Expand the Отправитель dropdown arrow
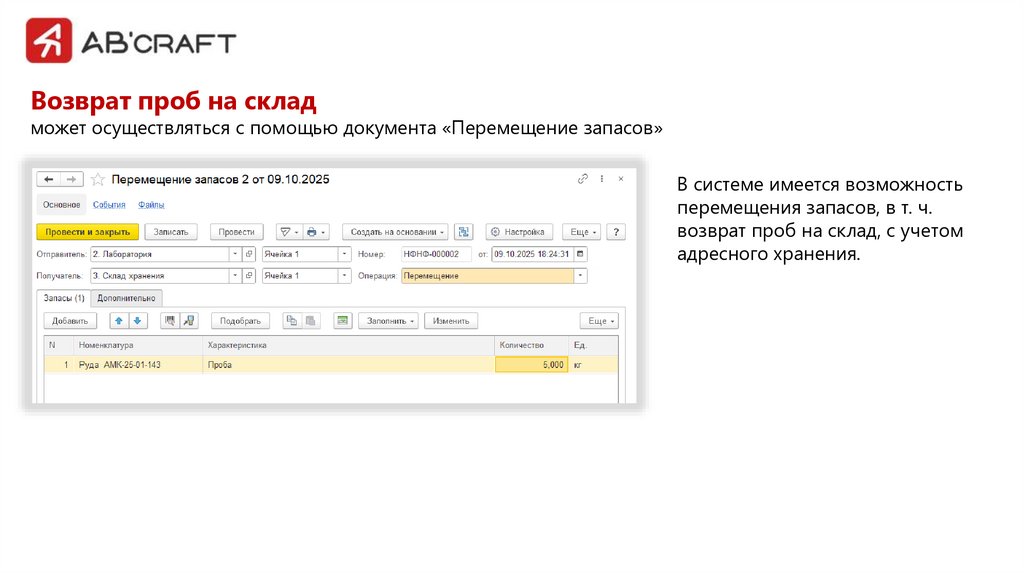The image size is (1024, 574). click(235, 254)
